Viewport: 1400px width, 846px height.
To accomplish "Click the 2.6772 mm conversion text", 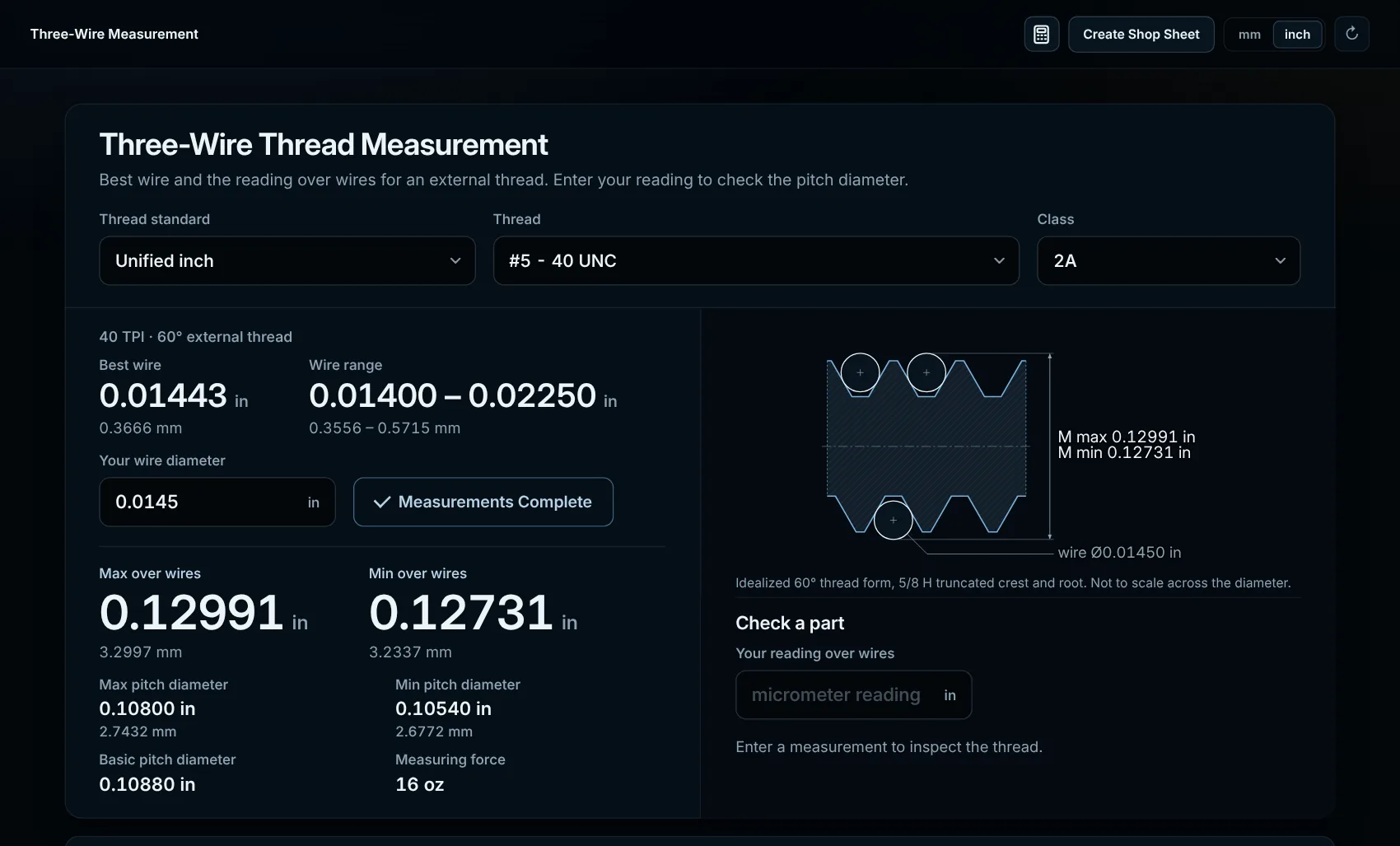I will 434,731.
